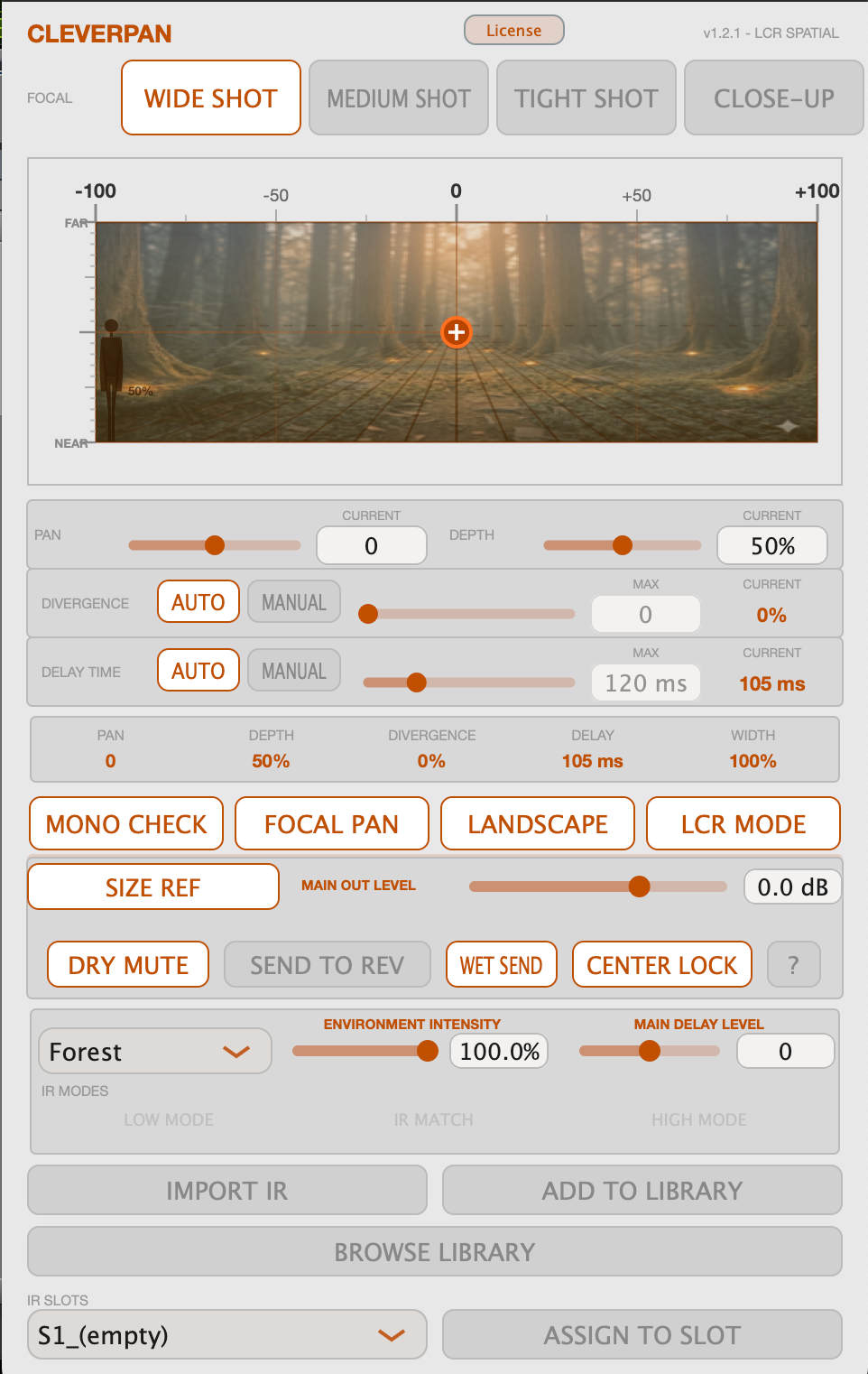The width and height of the screenshot is (868, 1374).
Task: Switch to TIGHT SHOT focal mode
Action: point(586,97)
